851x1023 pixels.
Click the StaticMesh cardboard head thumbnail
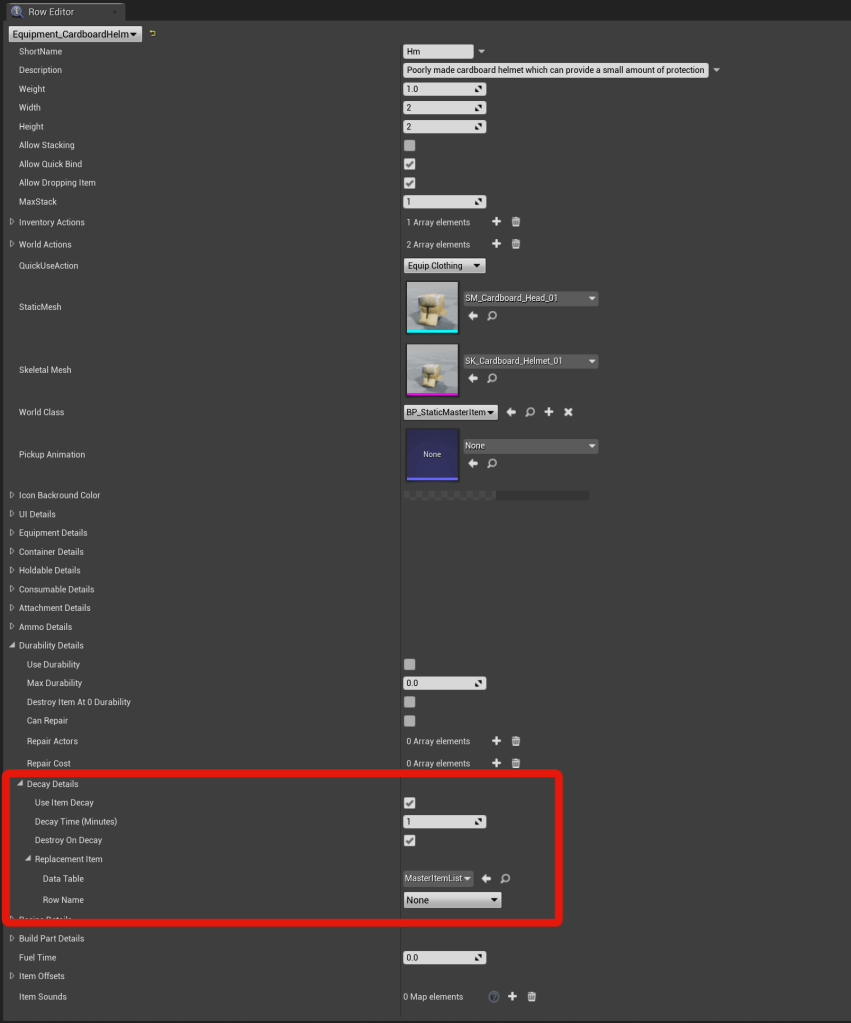[x=432, y=307]
